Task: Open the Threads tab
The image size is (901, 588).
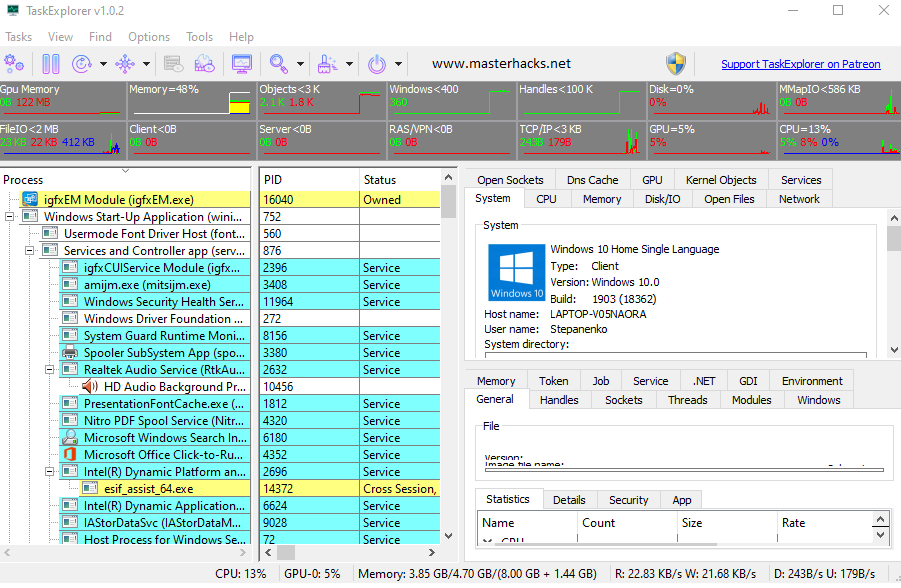Action: tap(687, 400)
